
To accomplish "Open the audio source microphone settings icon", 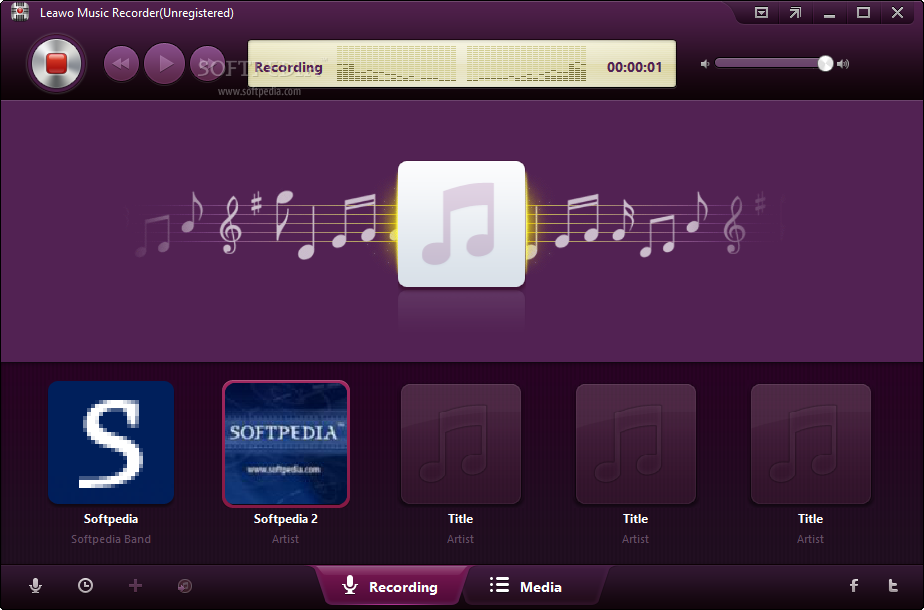I will pos(35,586).
